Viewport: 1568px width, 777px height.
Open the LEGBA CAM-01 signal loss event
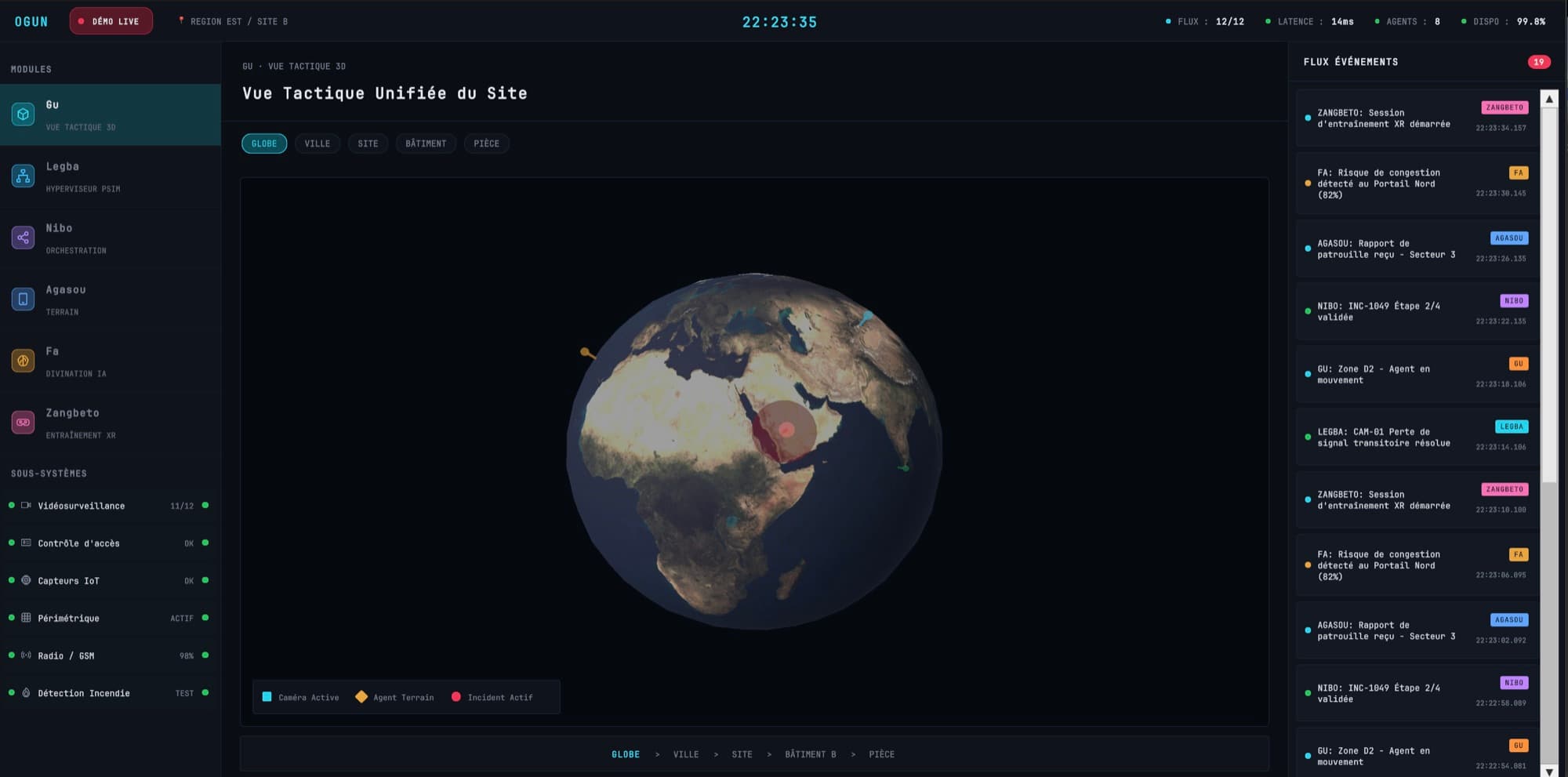point(1417,438)
